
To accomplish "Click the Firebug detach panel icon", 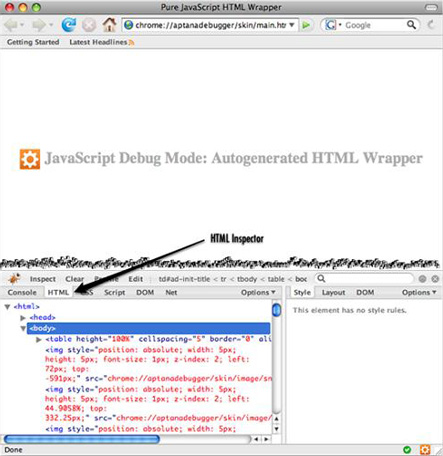I will pos(422,279).
